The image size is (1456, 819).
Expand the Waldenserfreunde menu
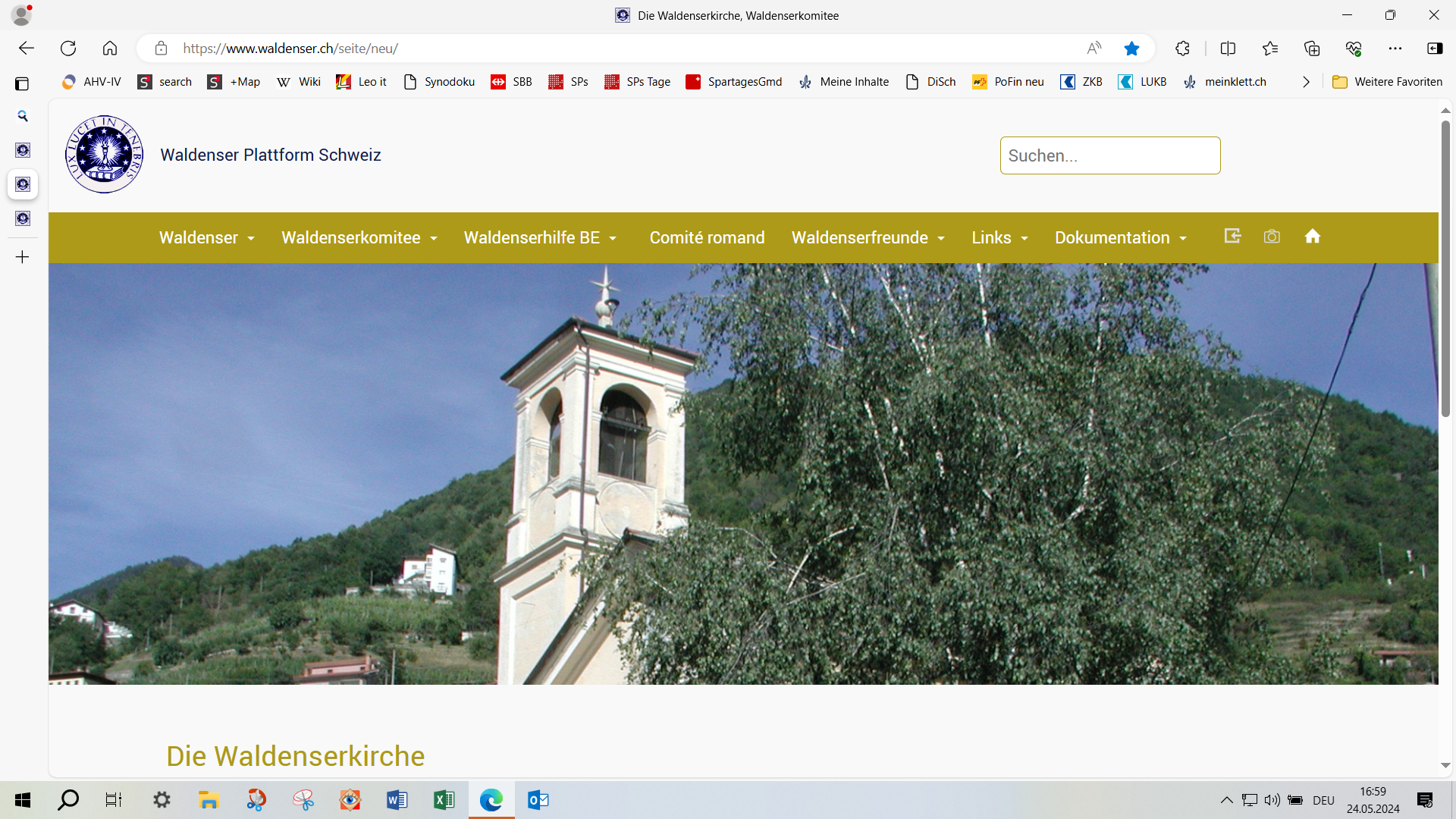868,238
